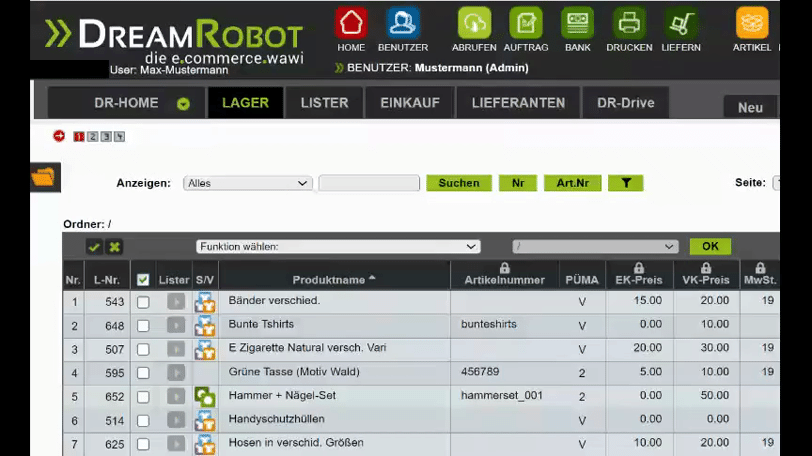Check the box for Bunte Tshirts row
The width and height of the screenshot is (812, 456).
coord(143,326)
